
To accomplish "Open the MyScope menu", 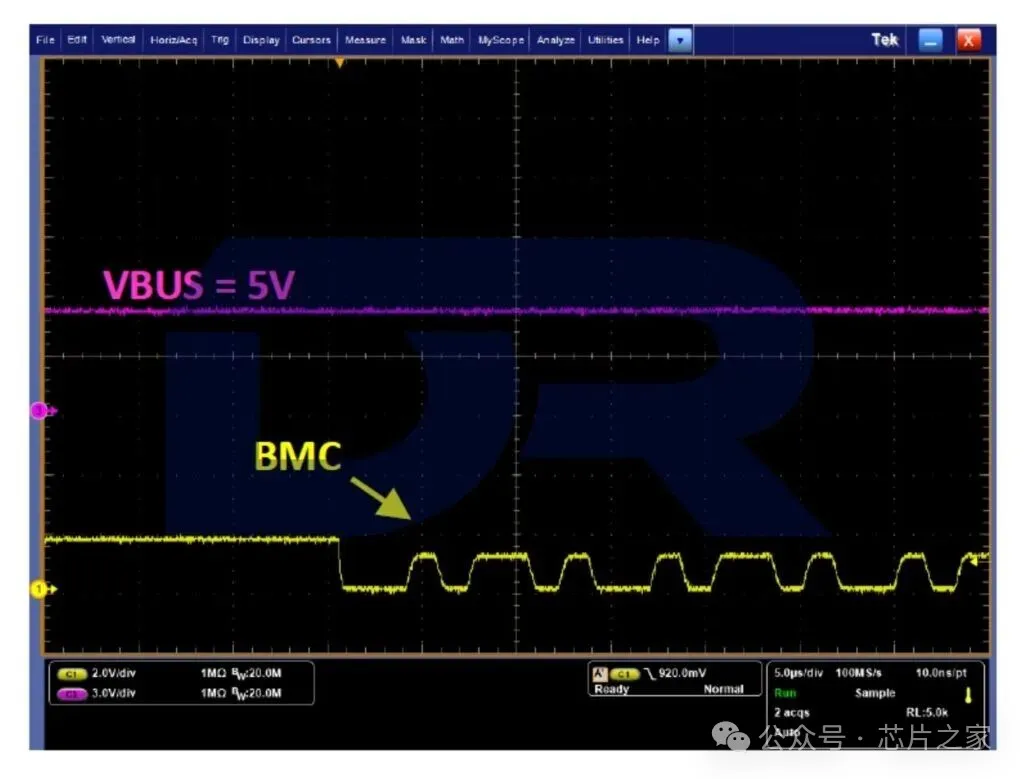I will point(501,40).
